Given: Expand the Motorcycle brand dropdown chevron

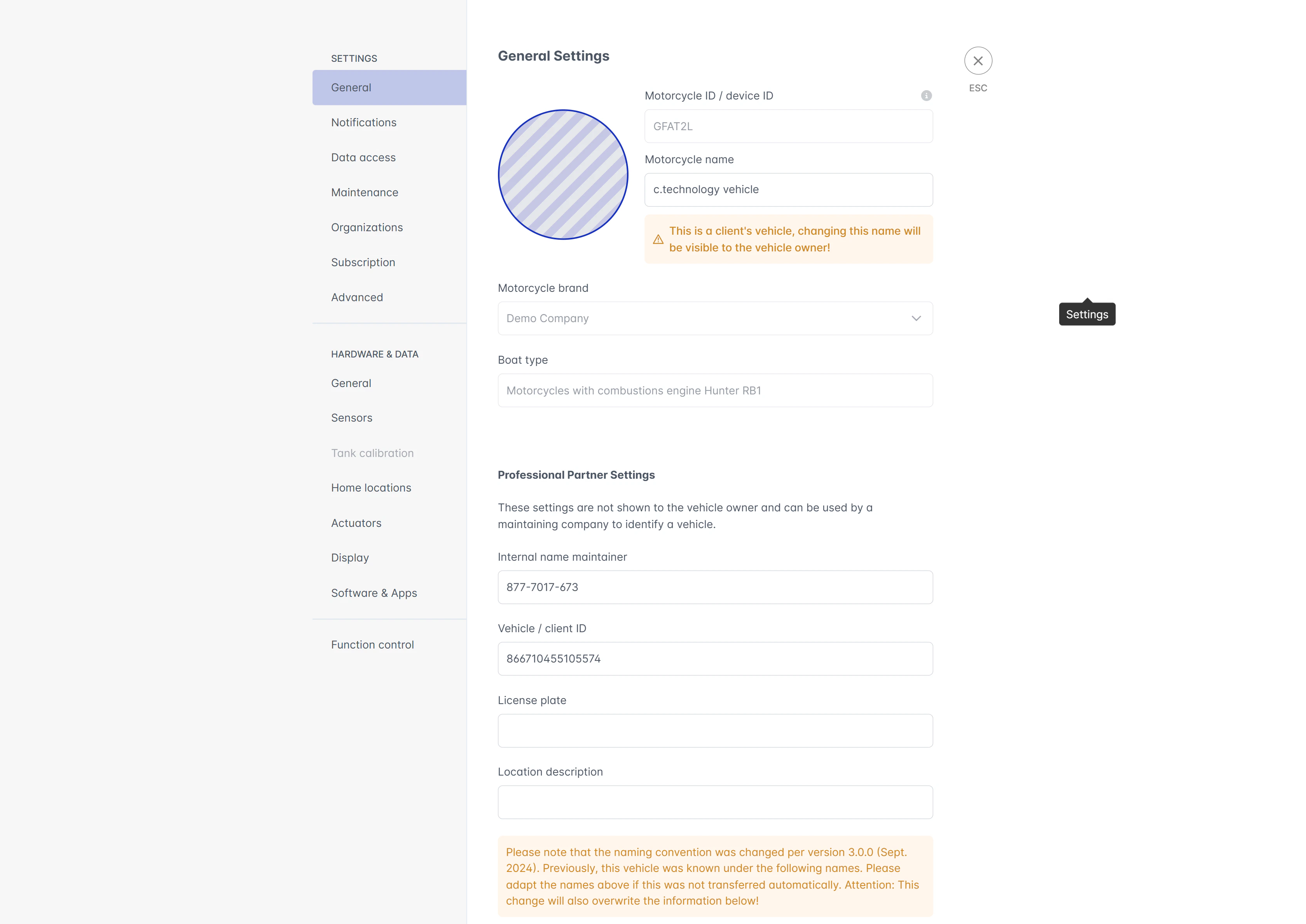Looking at the screenshot, I should (x=916, y=319).
